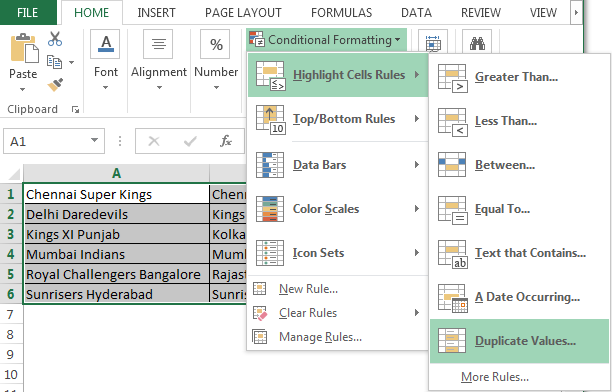
Task: Click the Find binoculars icon
Action: pos(477,43)
